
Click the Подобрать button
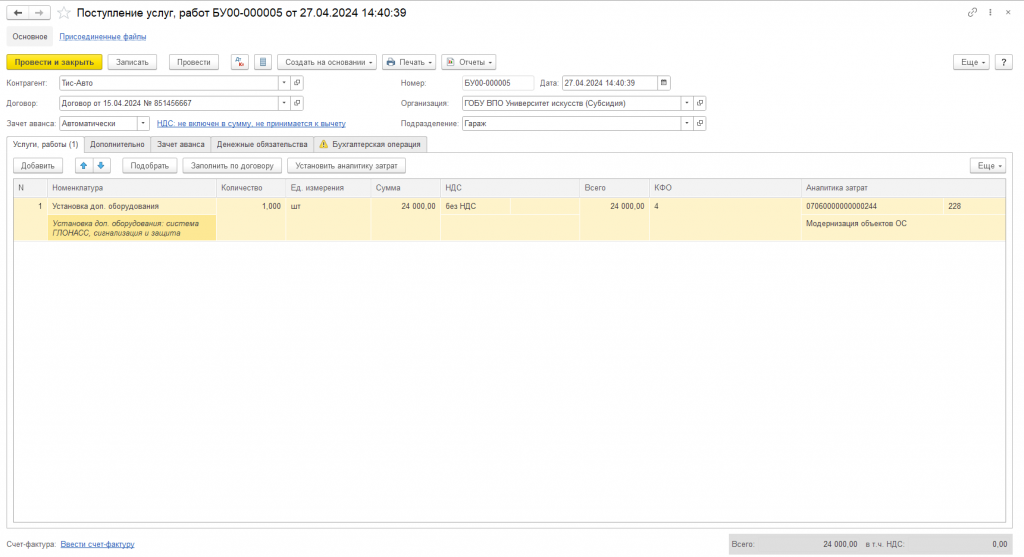pos(150,166)
